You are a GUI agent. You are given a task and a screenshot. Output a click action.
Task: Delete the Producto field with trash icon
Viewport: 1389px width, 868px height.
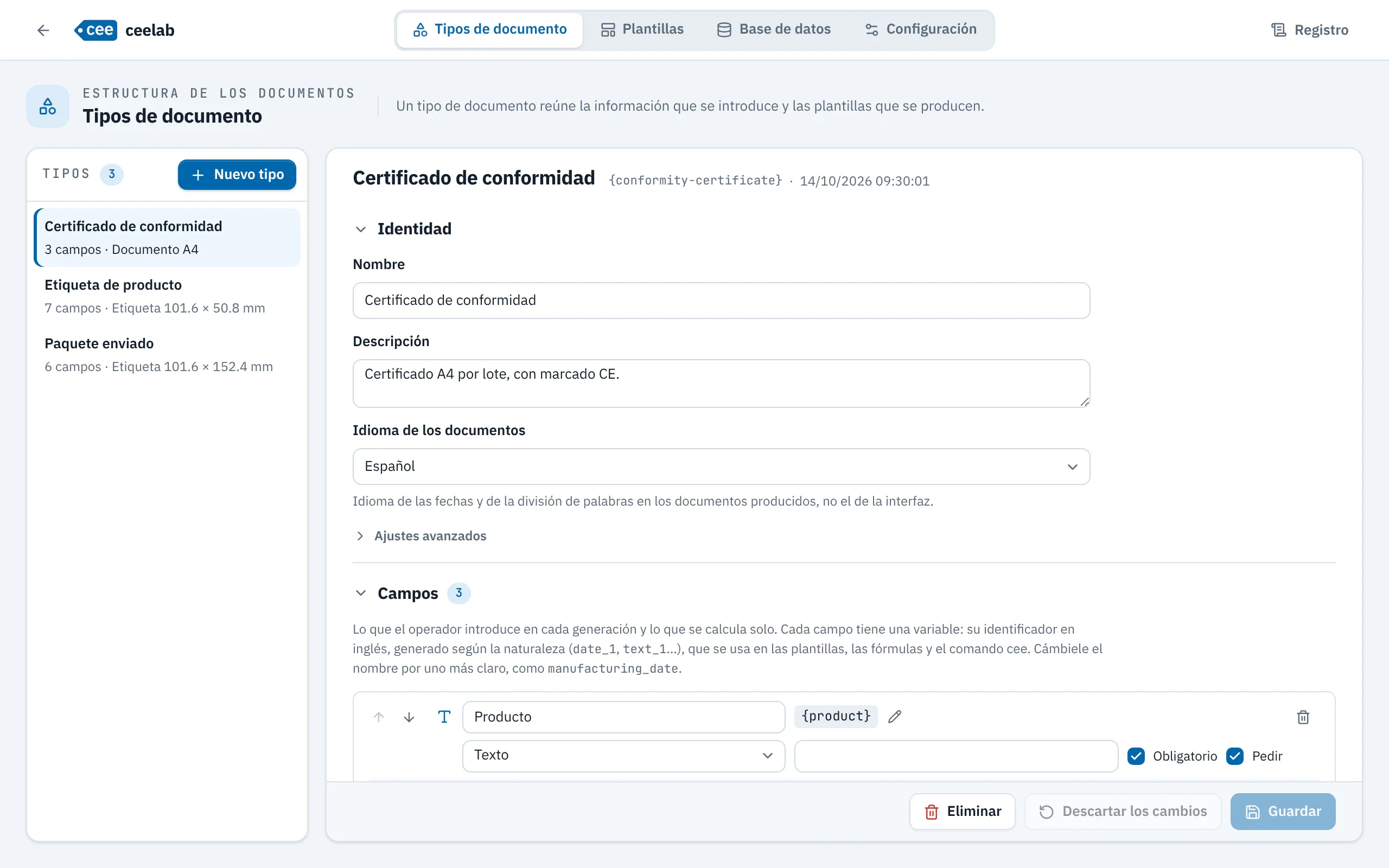click(1303, 717)
